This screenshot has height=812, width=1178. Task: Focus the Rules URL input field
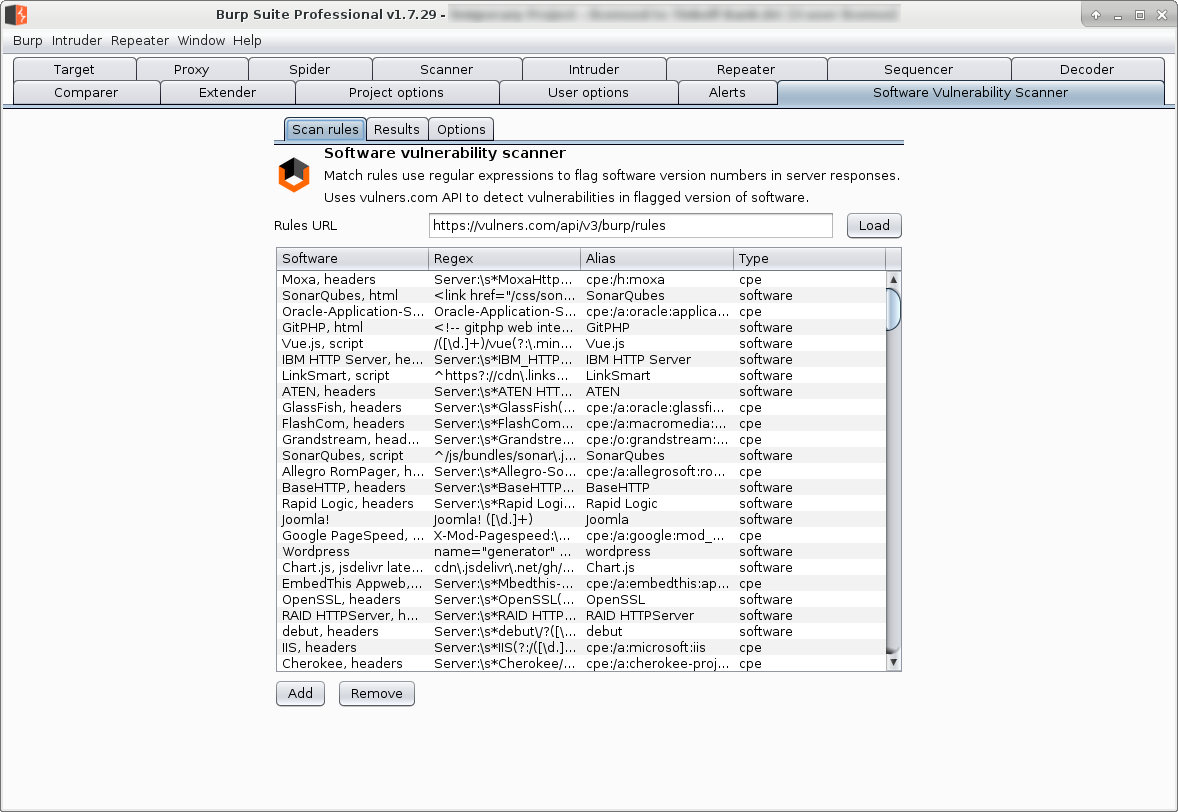pos(631,225)
